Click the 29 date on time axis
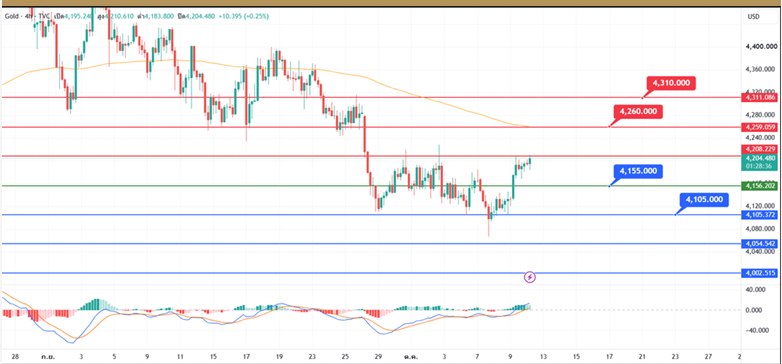Image resolution: width=782 pixels, height=364 pixels. [378, 357]
